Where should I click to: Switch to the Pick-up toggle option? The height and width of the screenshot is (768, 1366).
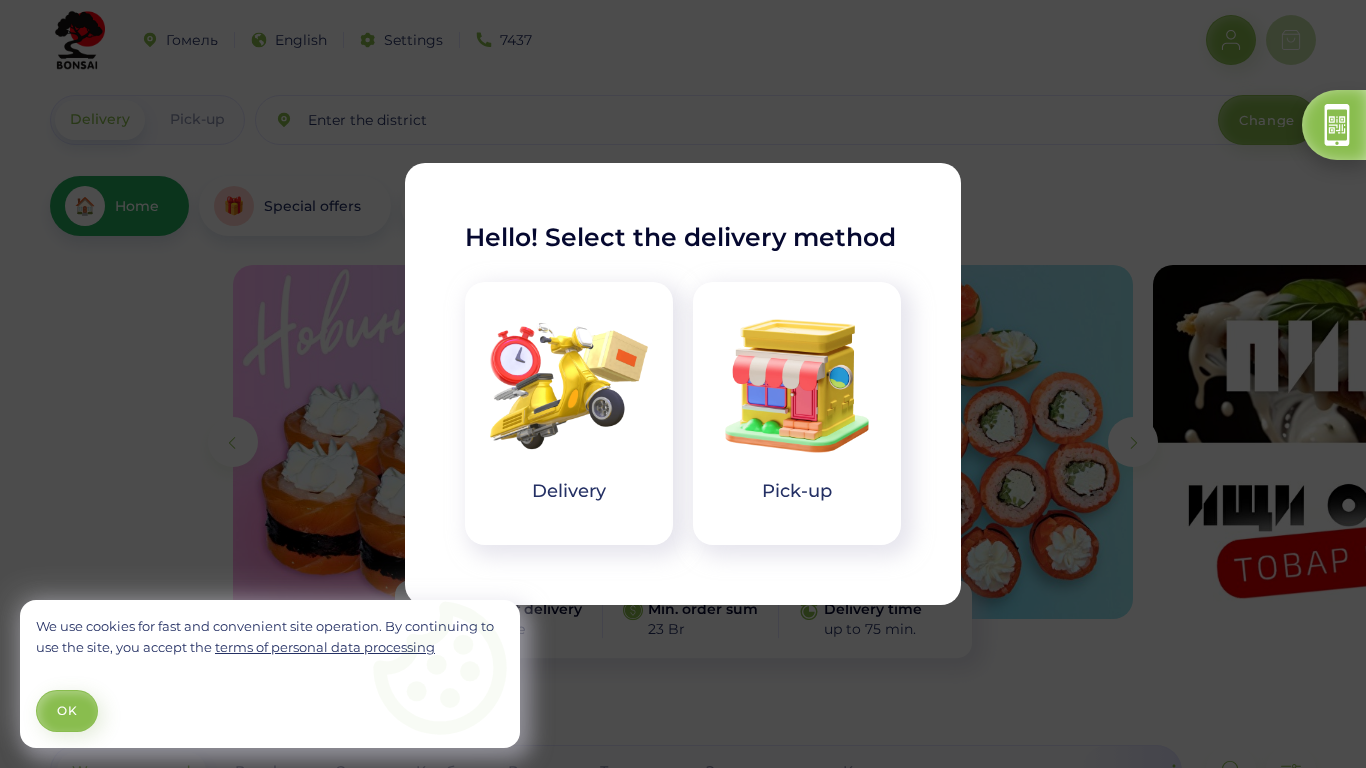click(197, 119)
